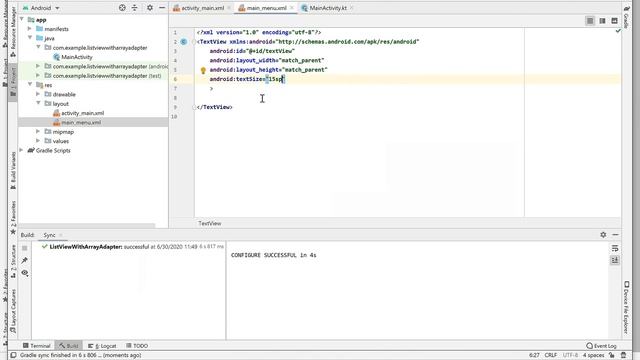Click the read-only lock icon in status bar

612,355
